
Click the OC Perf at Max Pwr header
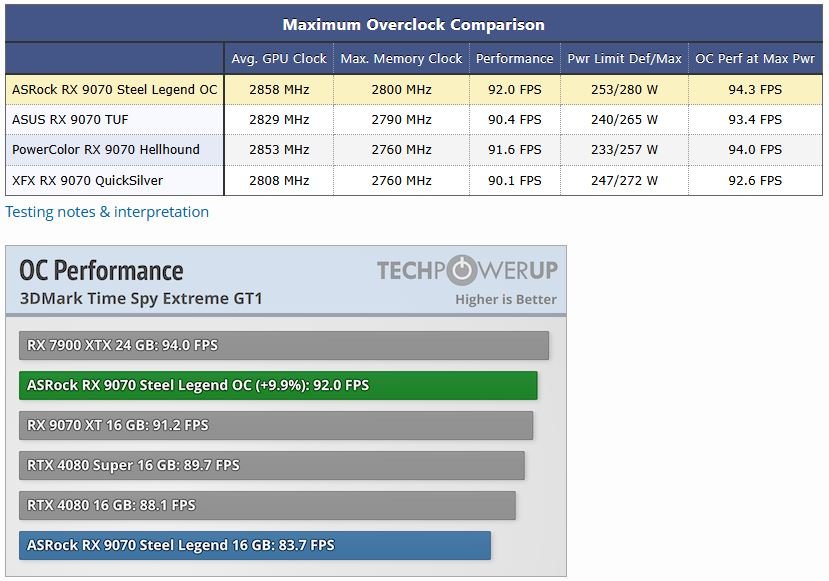tap(755, 59)
